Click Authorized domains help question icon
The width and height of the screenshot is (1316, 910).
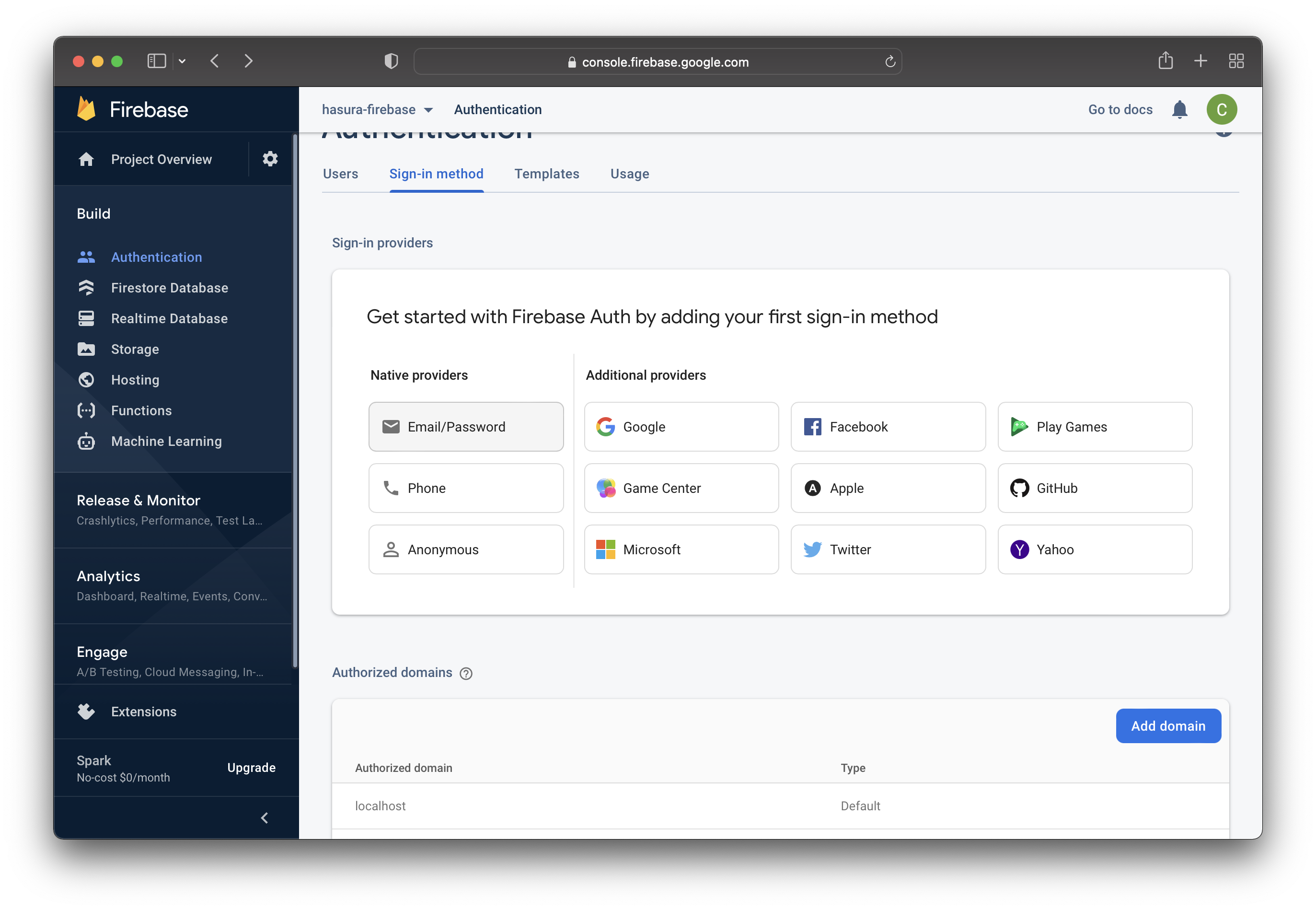pyautogui.click(x=466, y=673)
